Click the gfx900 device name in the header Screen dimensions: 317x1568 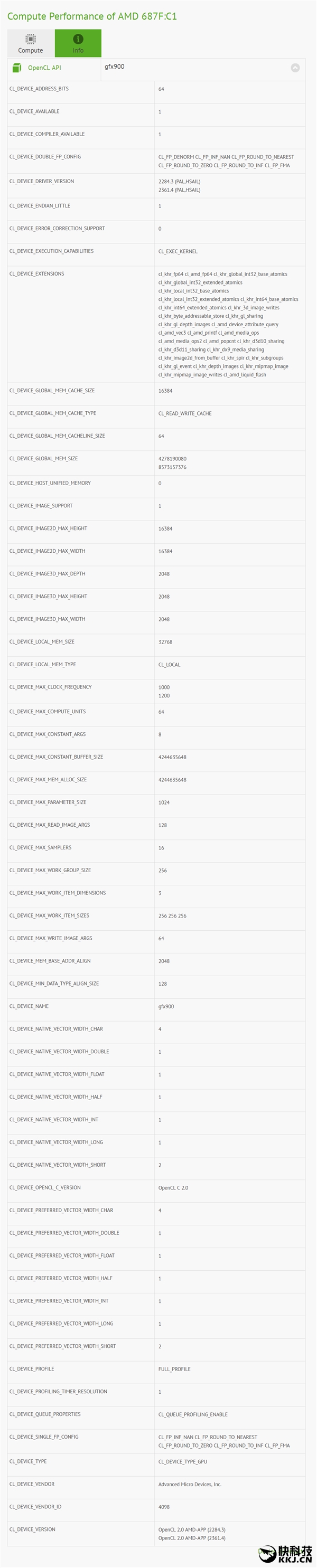click(x=115, y=67)
